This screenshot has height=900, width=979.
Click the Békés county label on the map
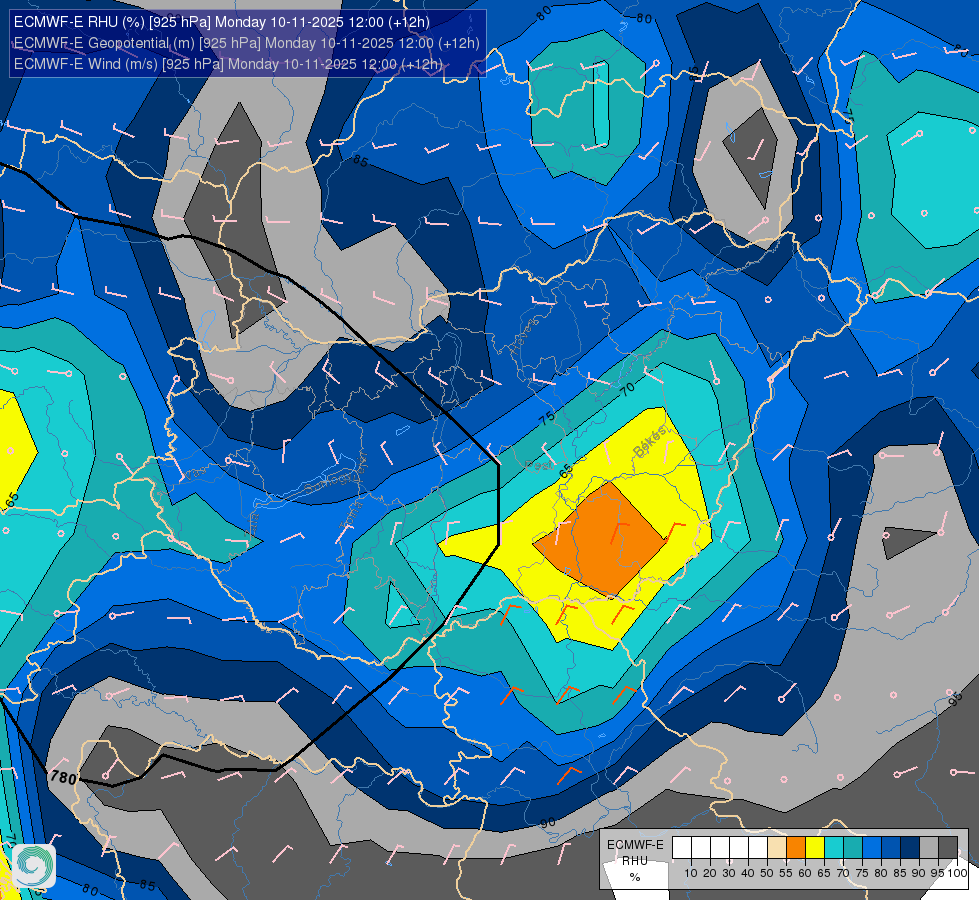[651, 441]
